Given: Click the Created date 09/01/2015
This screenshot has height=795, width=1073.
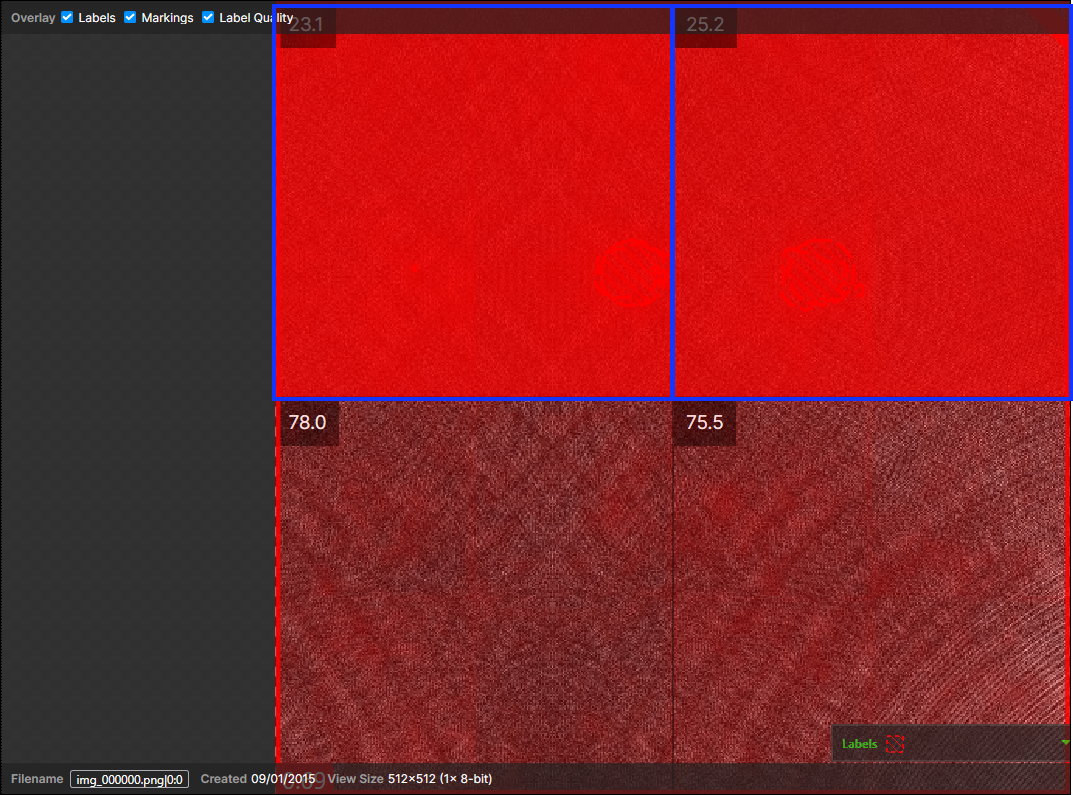Looking at the screenshot, I should [283, 779].
